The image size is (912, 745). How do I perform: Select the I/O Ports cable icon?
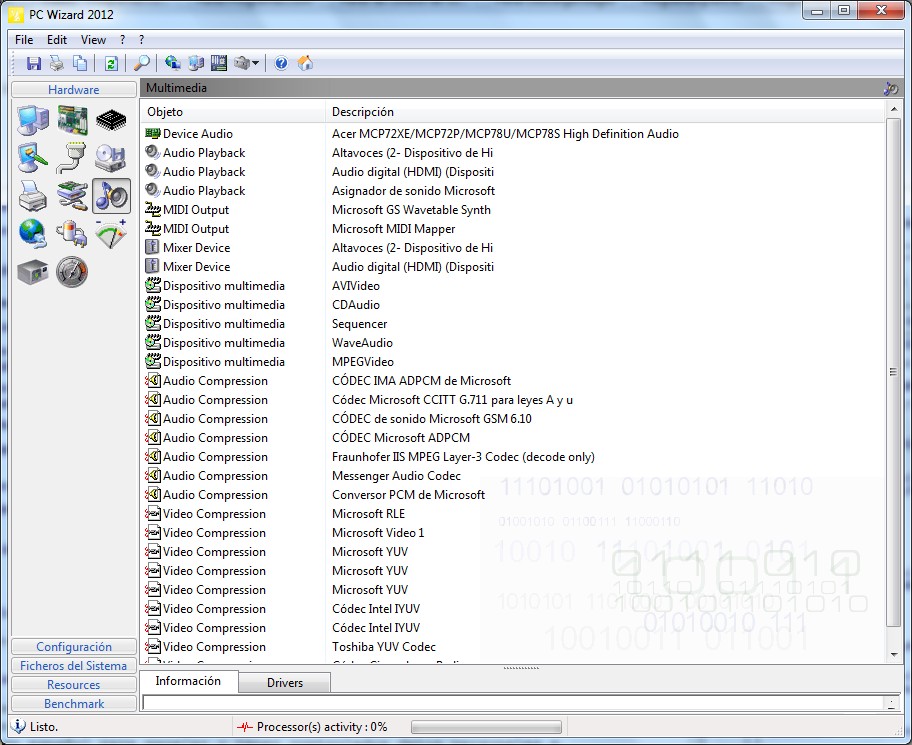pyautogui.click(x=73, y=158)
